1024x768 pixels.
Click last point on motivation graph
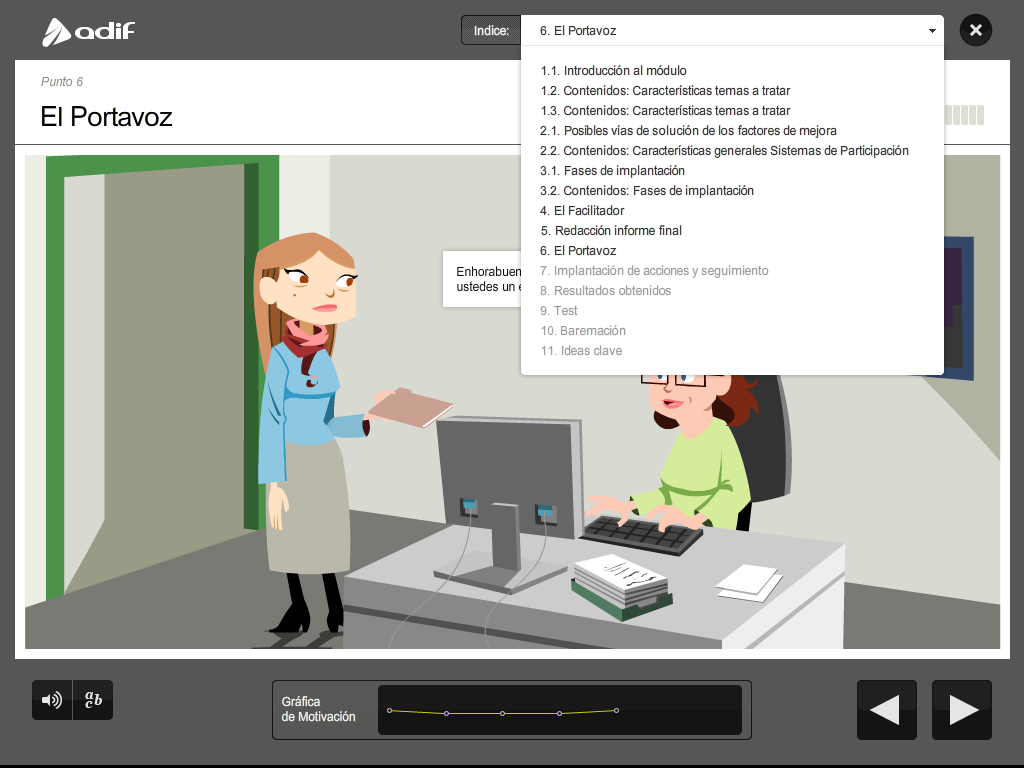pos(616,710)
